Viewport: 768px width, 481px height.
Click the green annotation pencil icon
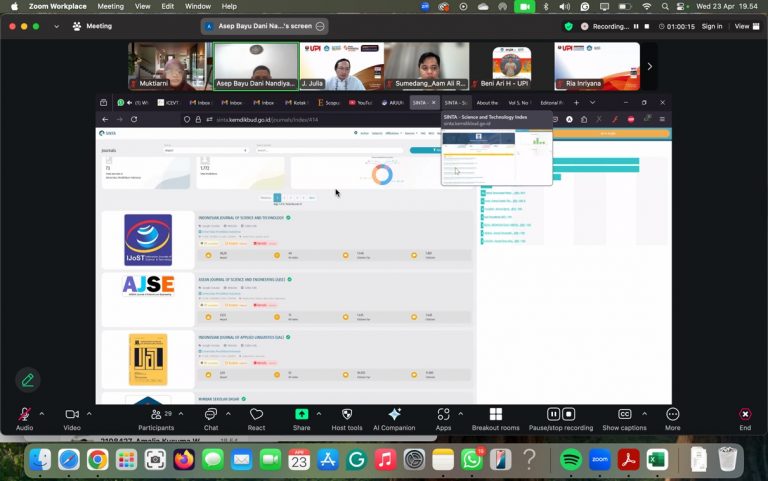(x=28, y=380)
